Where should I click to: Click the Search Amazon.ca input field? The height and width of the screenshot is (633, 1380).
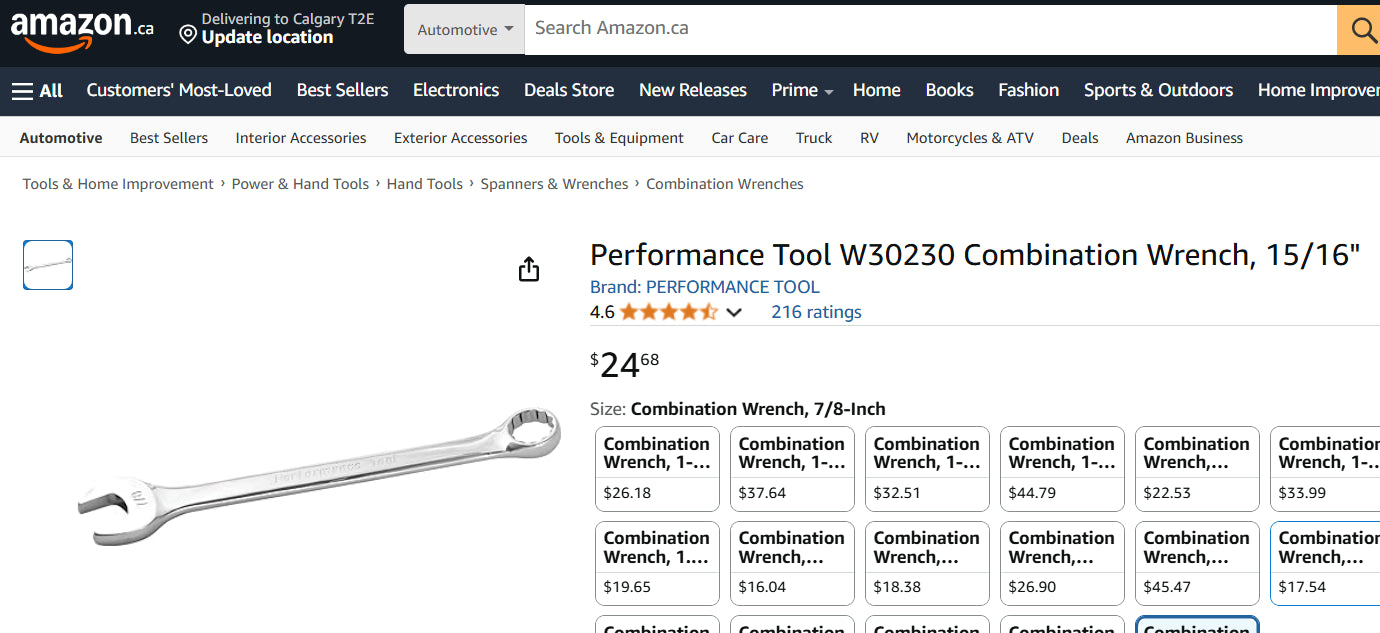point(930,29)
